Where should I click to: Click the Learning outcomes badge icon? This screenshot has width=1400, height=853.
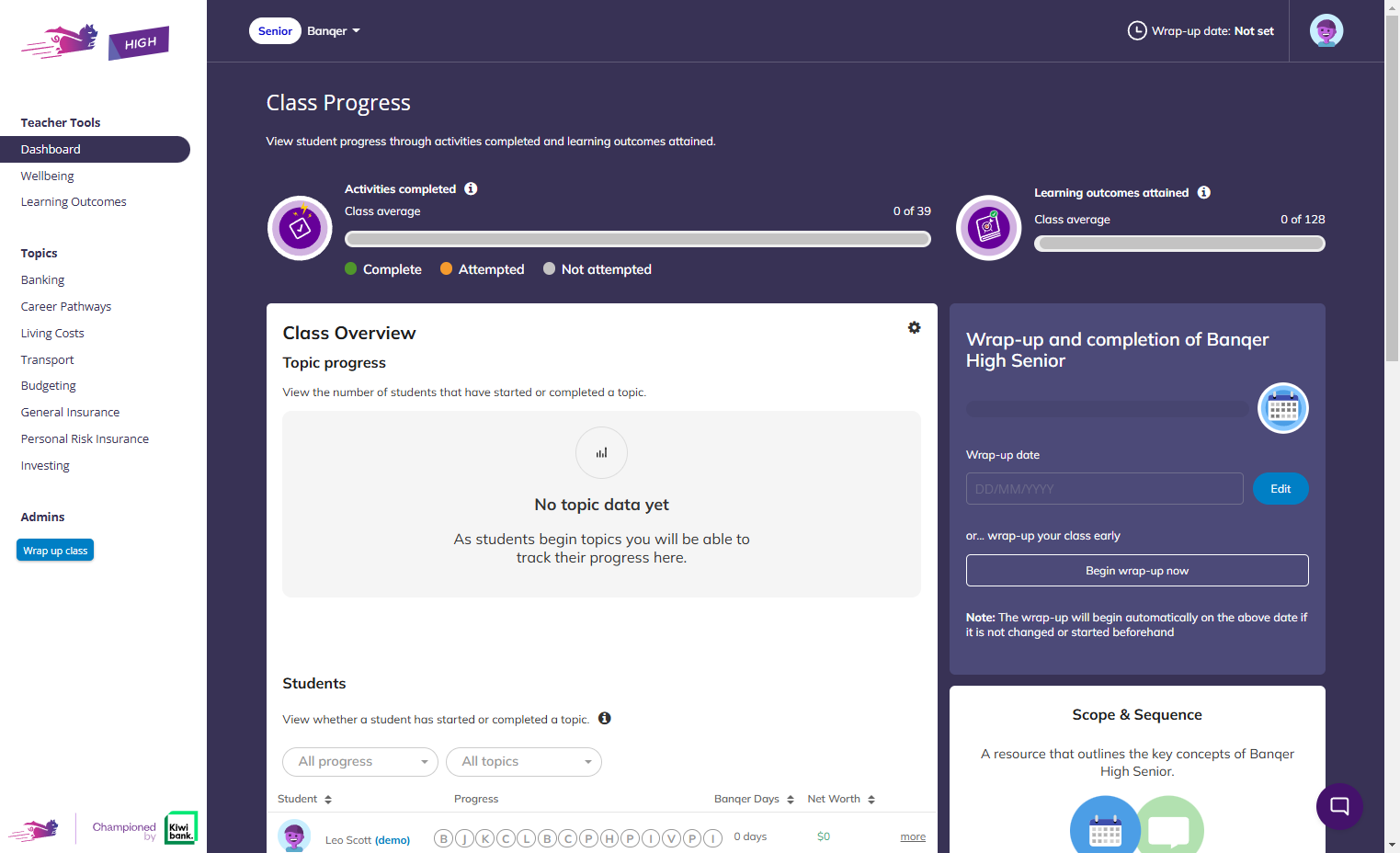tap(989, 228)
